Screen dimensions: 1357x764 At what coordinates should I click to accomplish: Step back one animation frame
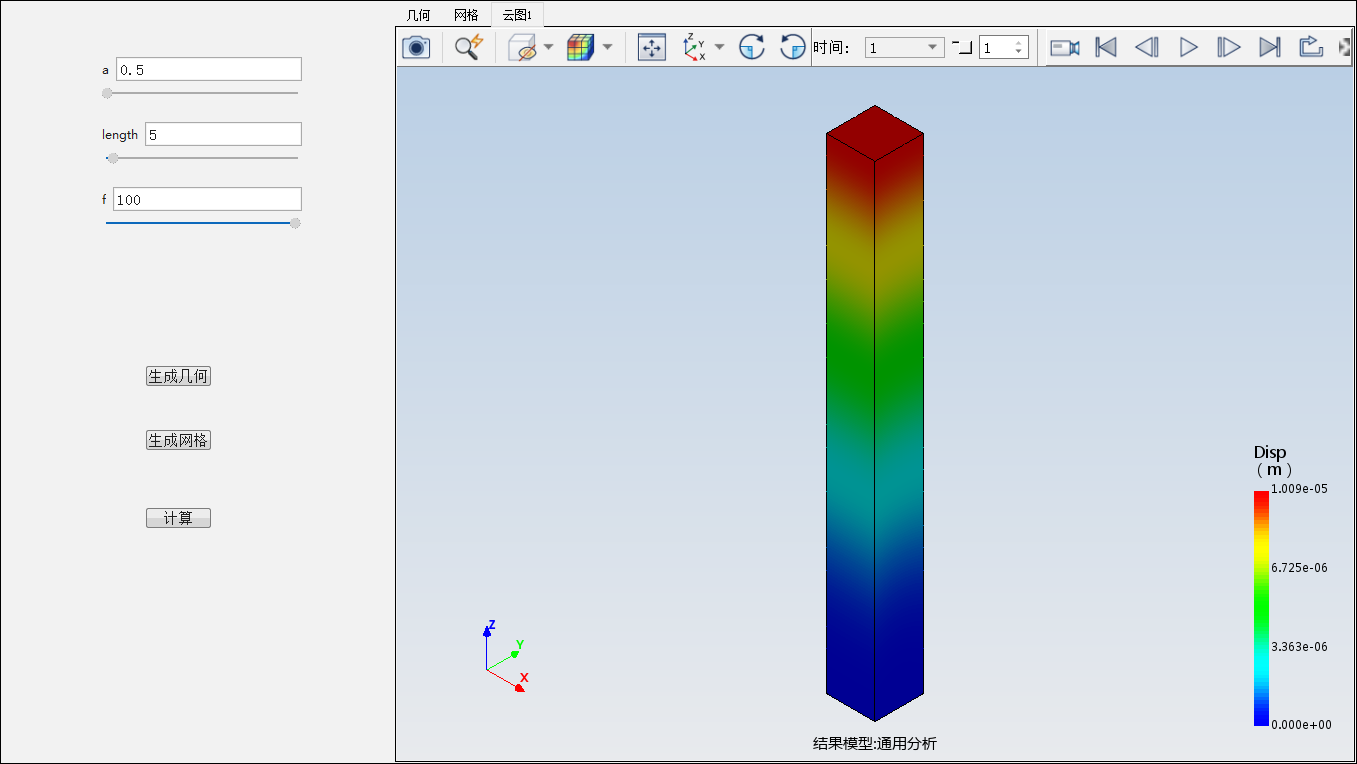tap(1147, 47)
